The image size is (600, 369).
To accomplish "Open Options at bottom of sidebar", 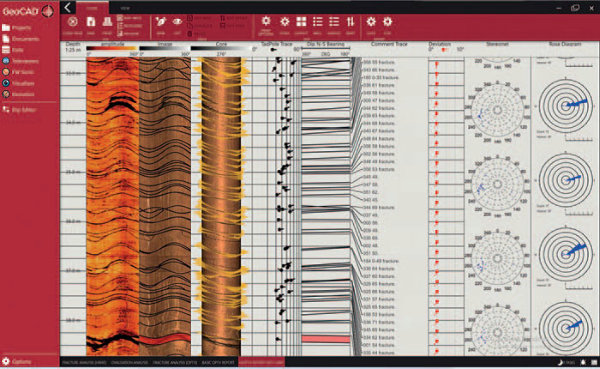I will pyautogui.click(x=17, y=361).
